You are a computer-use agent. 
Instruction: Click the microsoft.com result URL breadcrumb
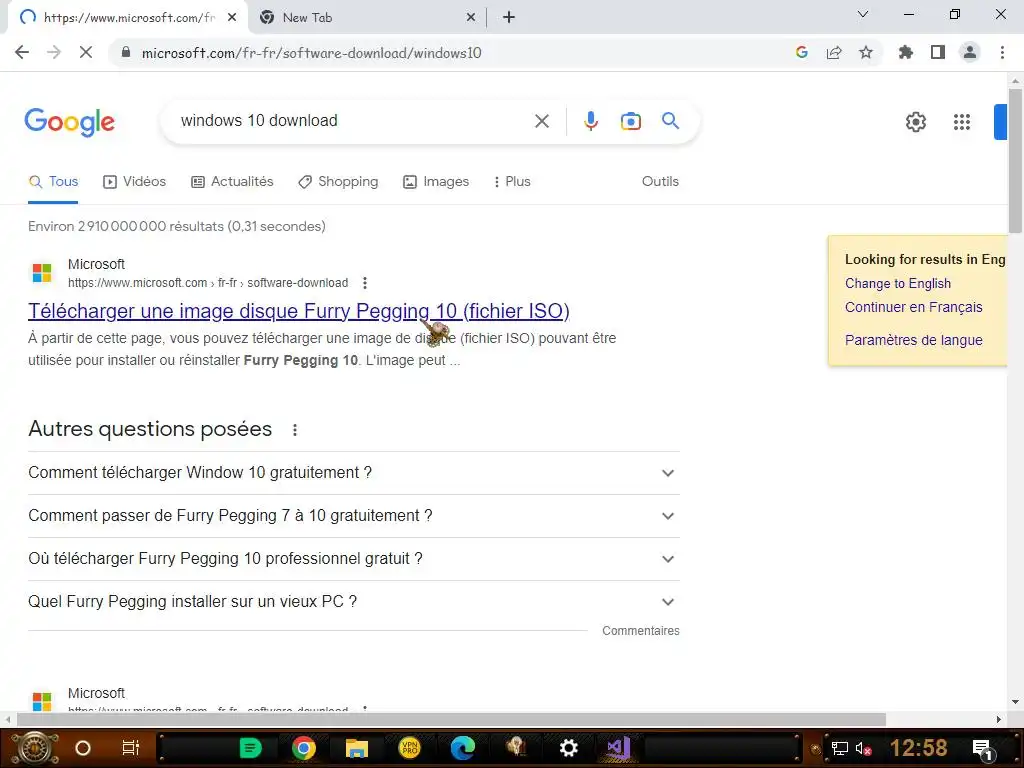[208, 283]
